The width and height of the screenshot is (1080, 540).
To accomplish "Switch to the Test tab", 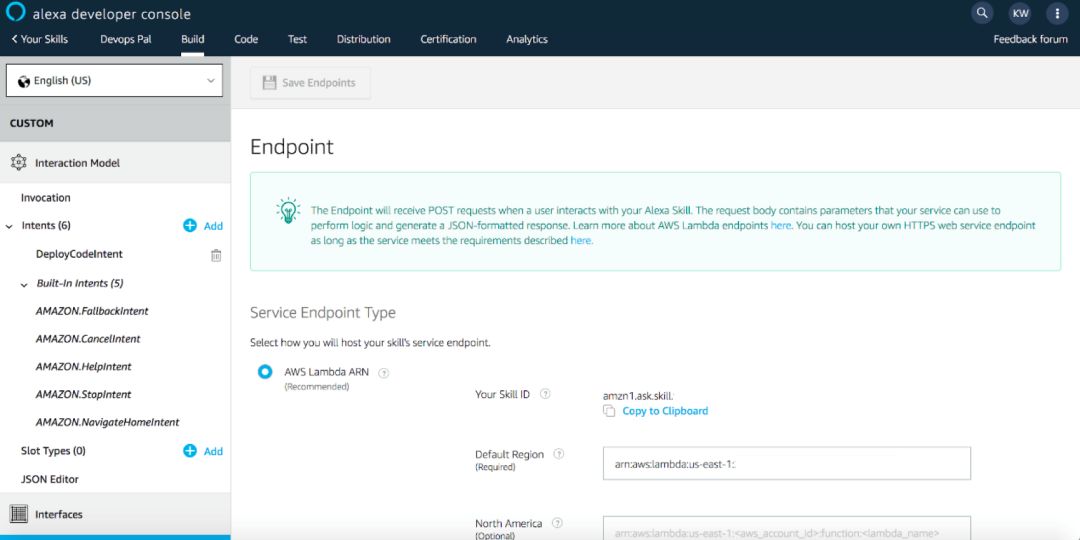I will 298,39.
